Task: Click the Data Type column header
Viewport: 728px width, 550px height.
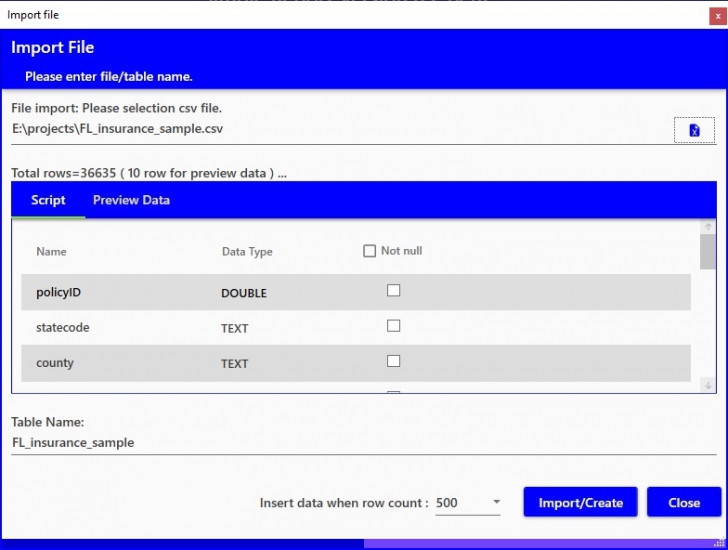Action: (x=247, y=252)
